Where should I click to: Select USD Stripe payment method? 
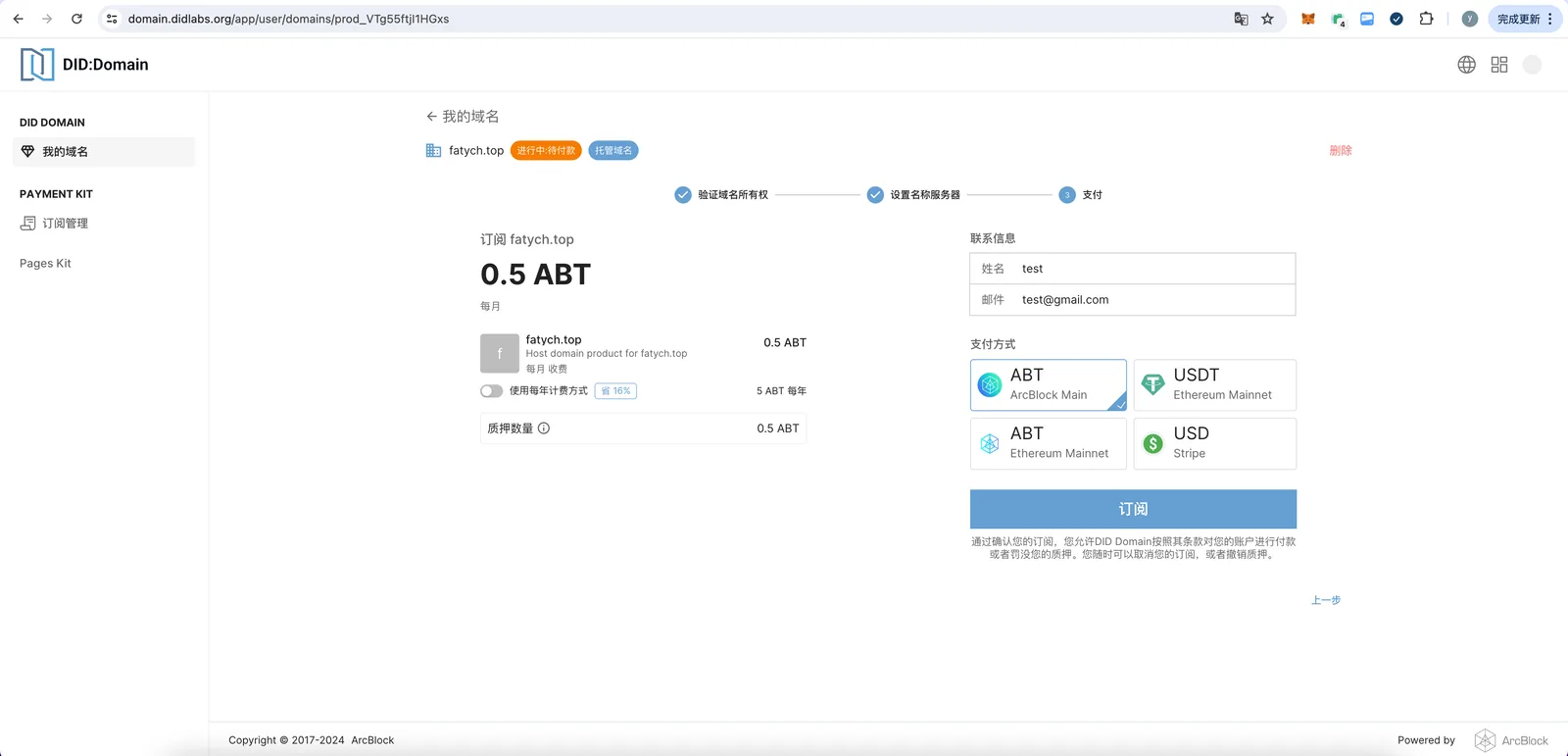click(x=1215, y=443)
